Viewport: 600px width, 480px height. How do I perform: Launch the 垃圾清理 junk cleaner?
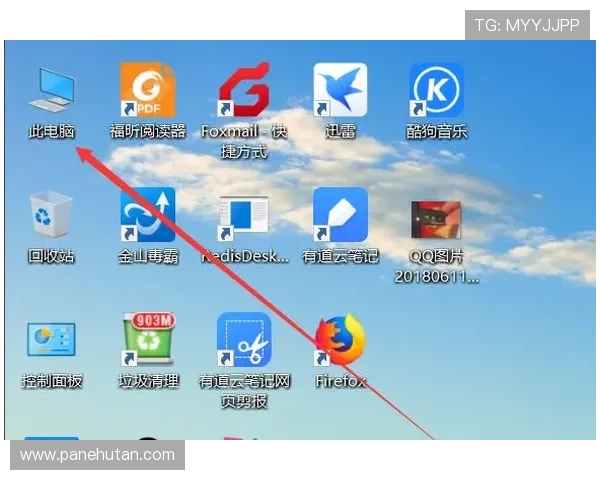click(x=147, y=342)
